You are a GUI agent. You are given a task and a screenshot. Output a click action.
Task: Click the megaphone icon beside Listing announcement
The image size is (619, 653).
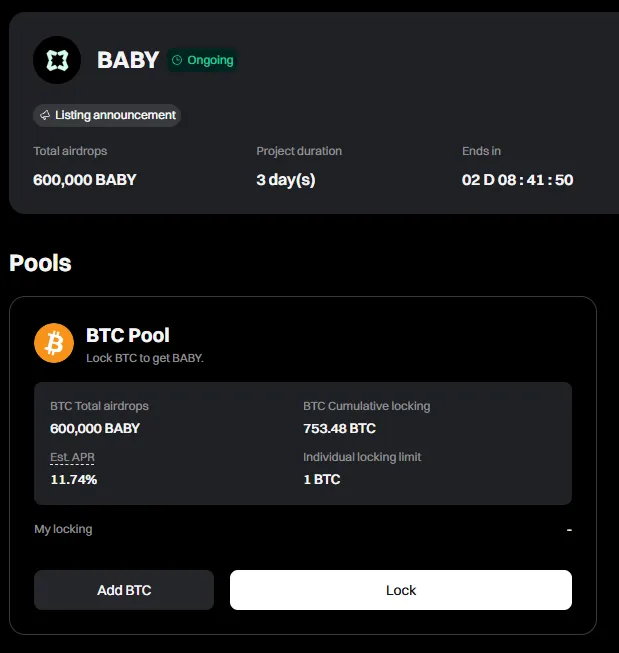point(45,115)
